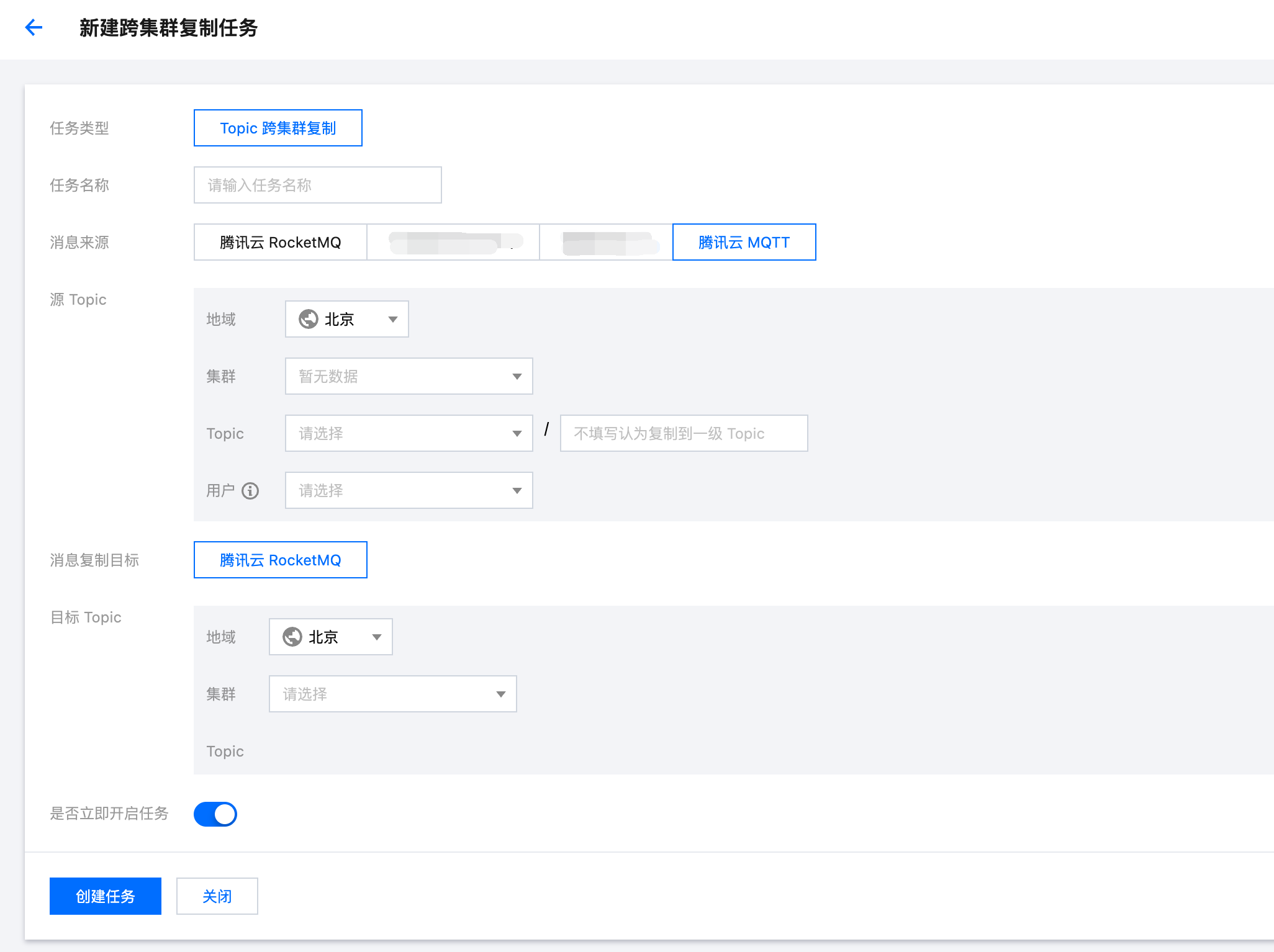1274x952 pixels.
Task: Click arrow of source Topic dropdown
Action: tap(517, 434)
